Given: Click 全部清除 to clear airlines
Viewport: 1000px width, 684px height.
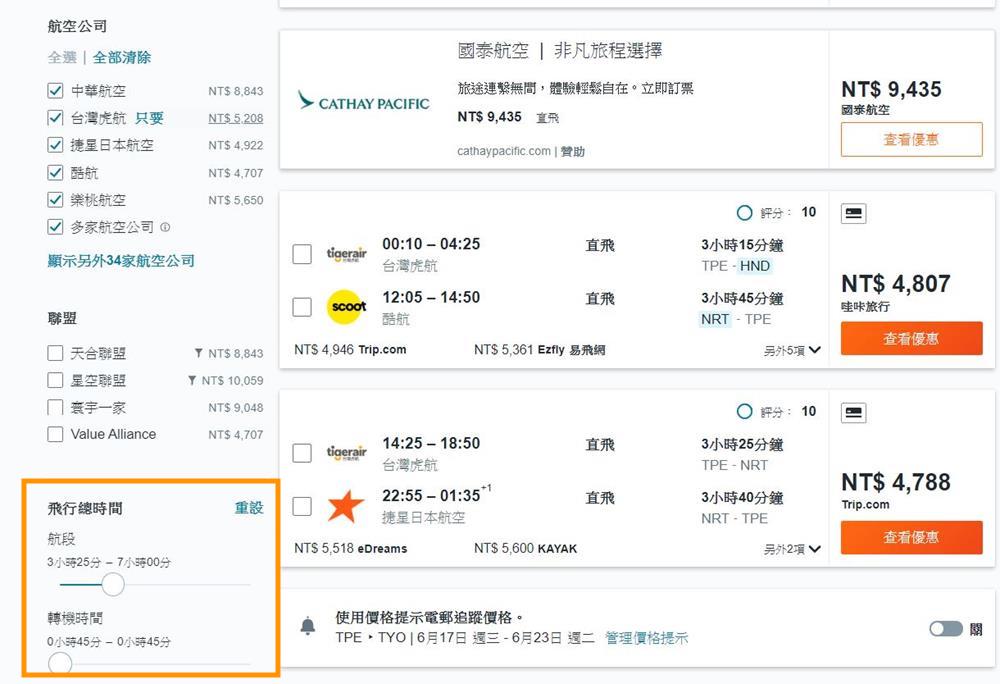Looking at the screenshot, I should 122,57.
